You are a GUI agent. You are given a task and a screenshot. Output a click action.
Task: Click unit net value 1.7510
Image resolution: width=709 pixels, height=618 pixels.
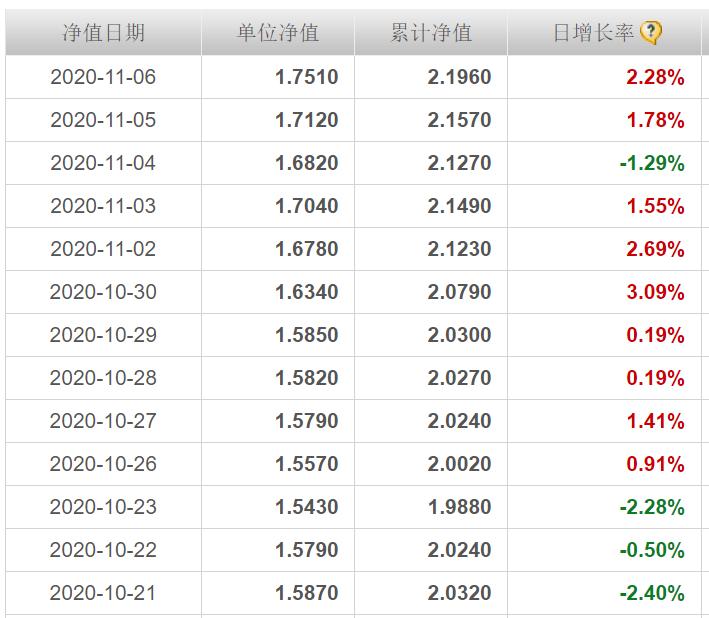(307, 77)
